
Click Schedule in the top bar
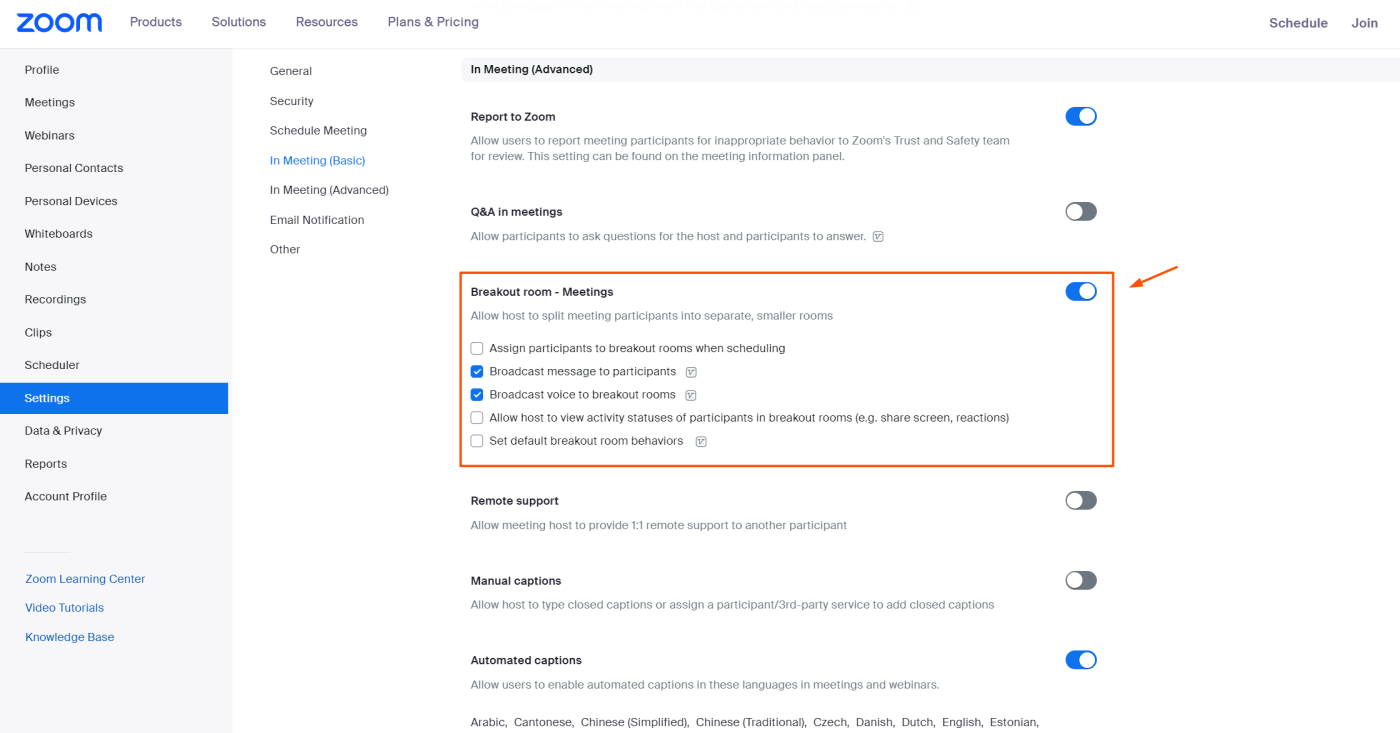click(x=1298, y=23)
